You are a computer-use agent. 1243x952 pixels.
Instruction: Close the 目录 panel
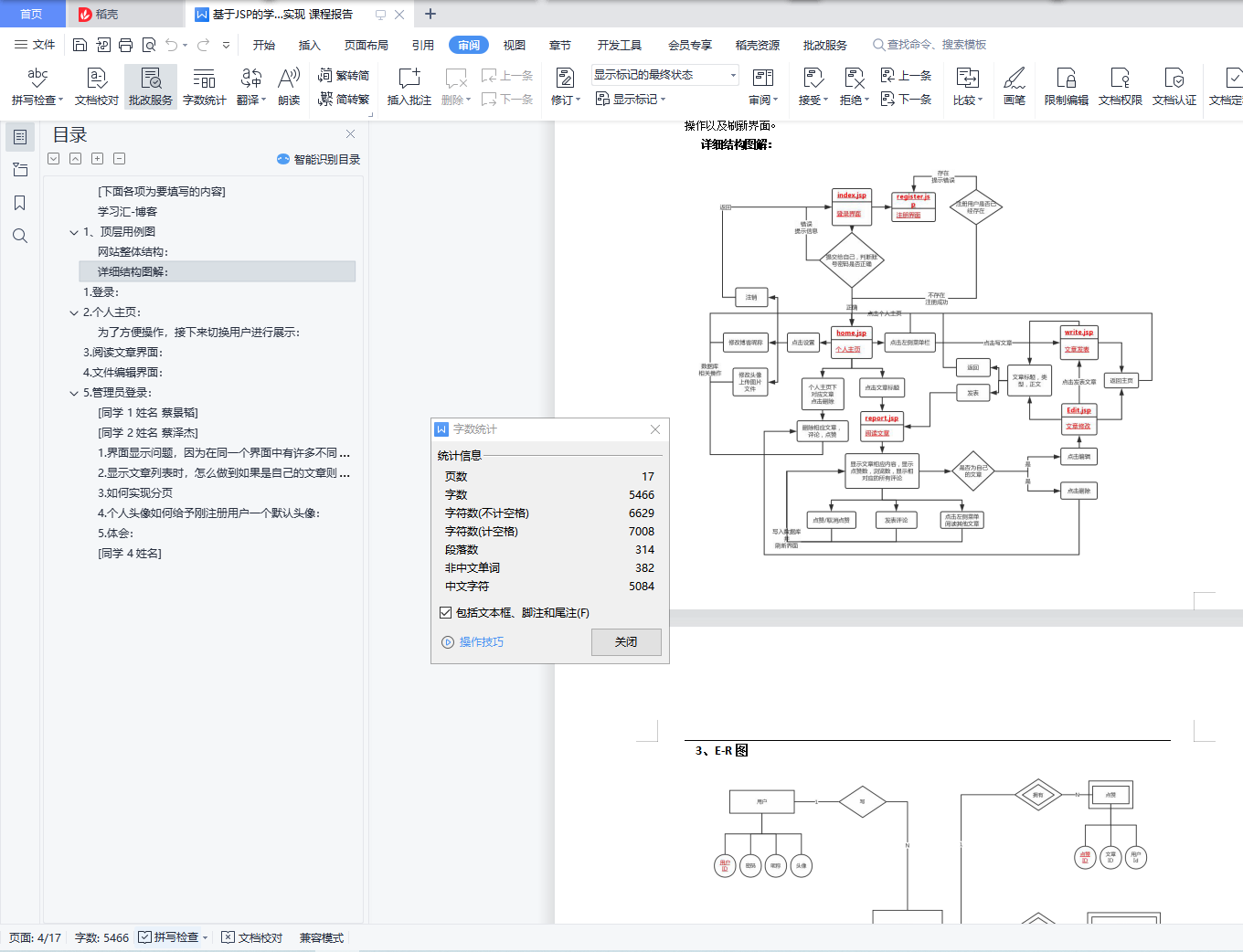pyautogui.click(x=350, y=134)
